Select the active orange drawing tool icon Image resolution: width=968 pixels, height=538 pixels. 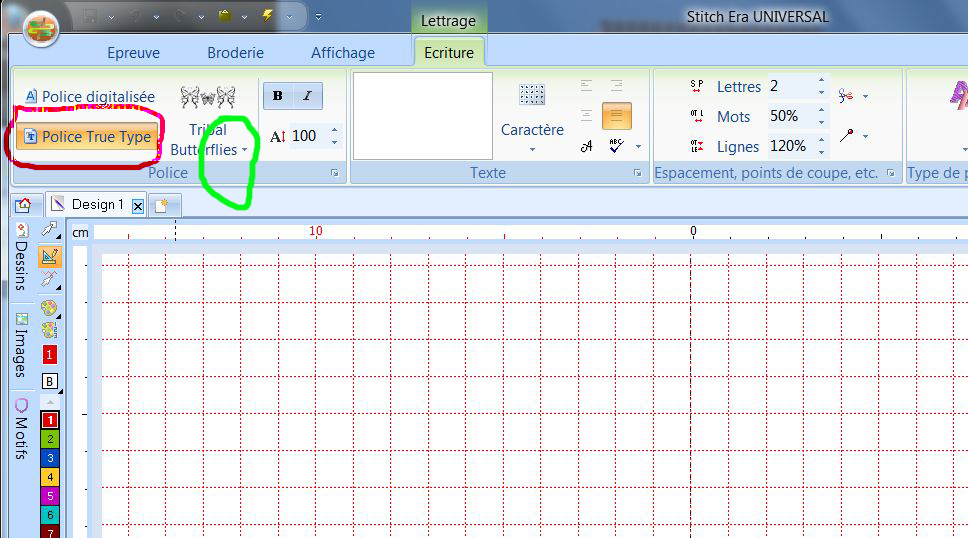click(x=49, y=257)
